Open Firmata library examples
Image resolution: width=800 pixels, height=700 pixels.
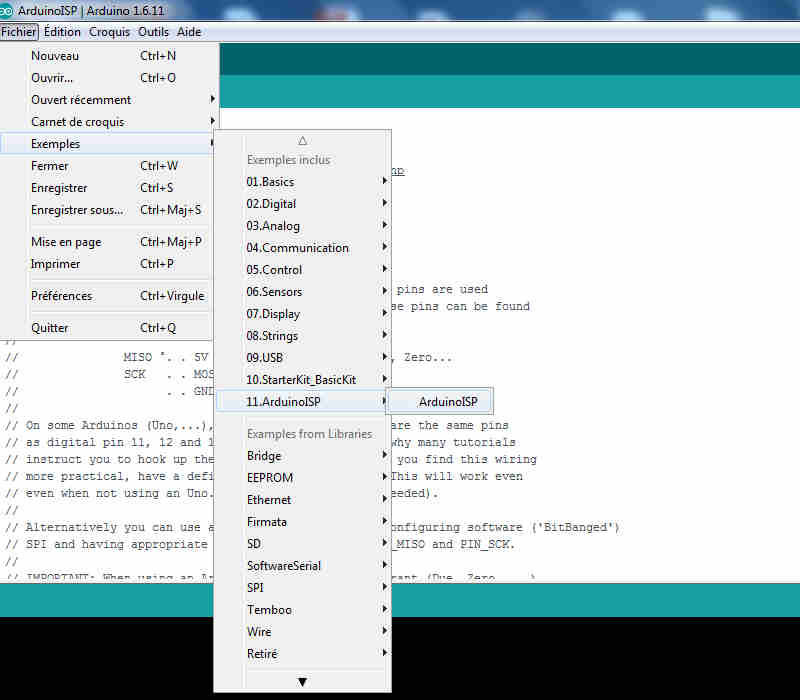(x=303, y=521)
